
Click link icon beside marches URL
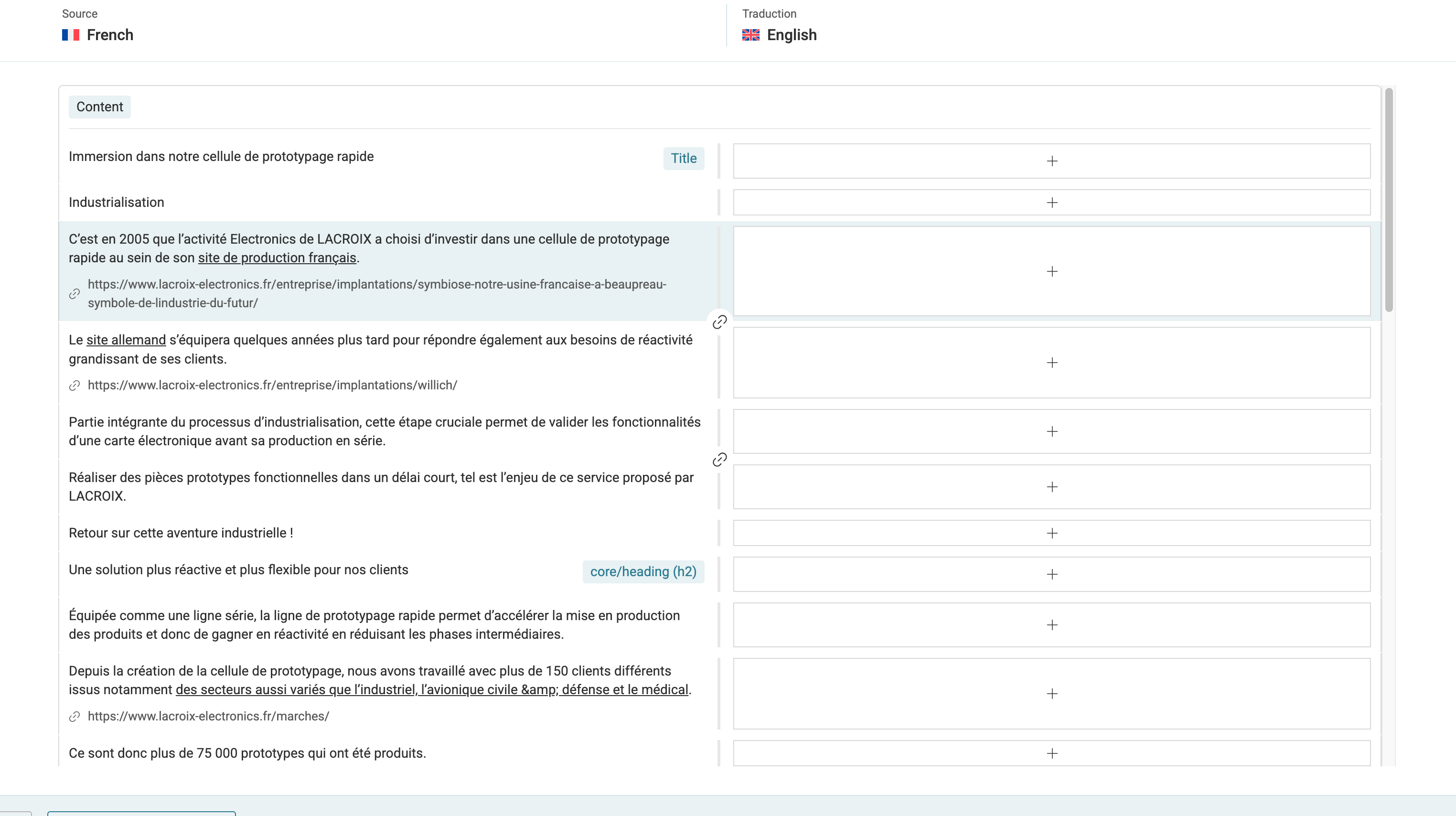pos(75,717)
